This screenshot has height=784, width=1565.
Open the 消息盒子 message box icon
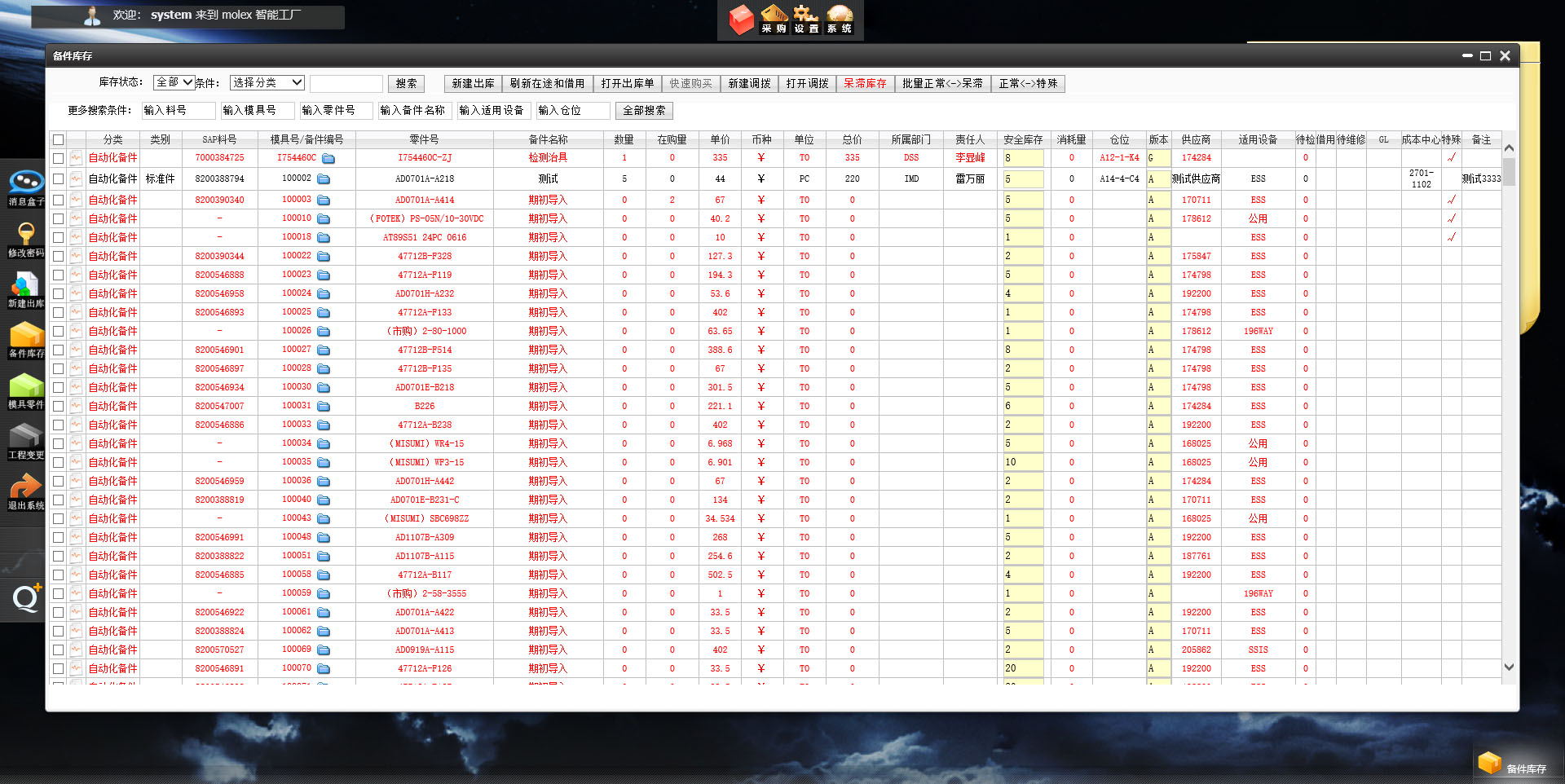point(26,183)
